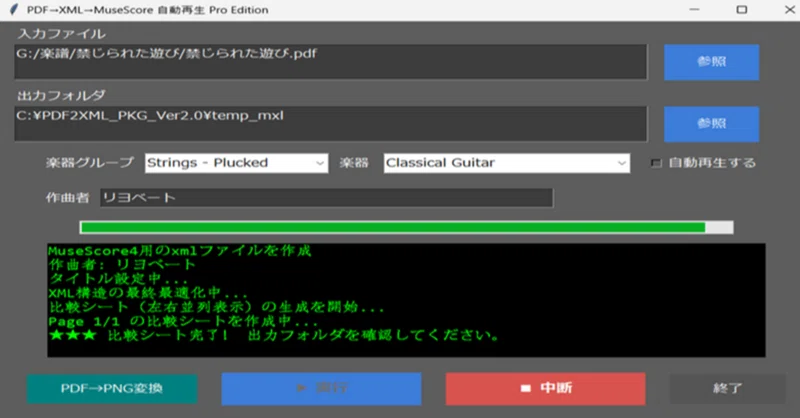Image resolution: width=800 pixels, height=418 pixels.
Task: Click the red 中断 stop button
Action: coord(545,388)
